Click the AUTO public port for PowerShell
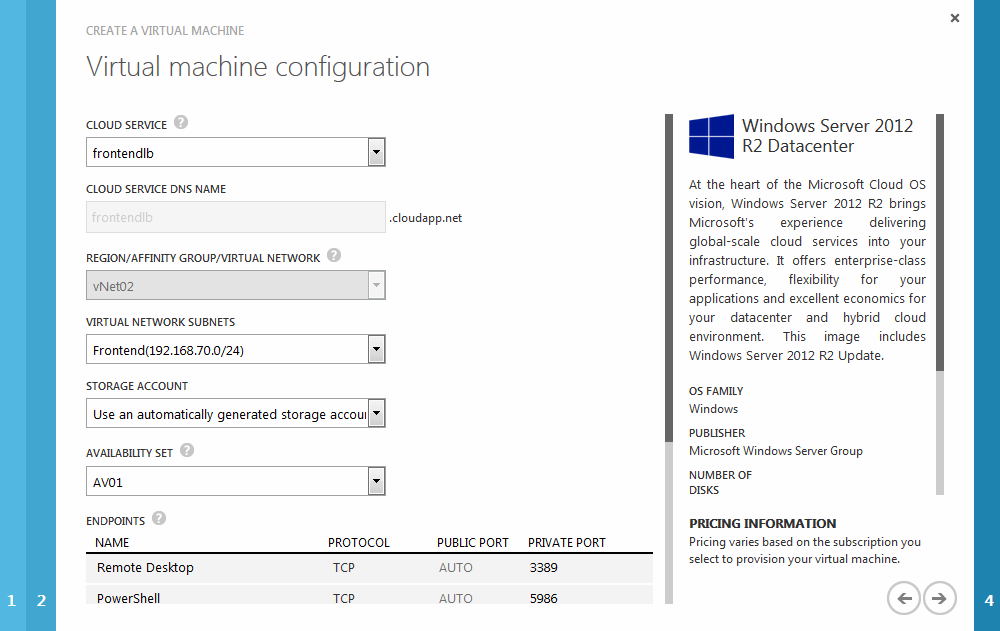 (455, 598)
